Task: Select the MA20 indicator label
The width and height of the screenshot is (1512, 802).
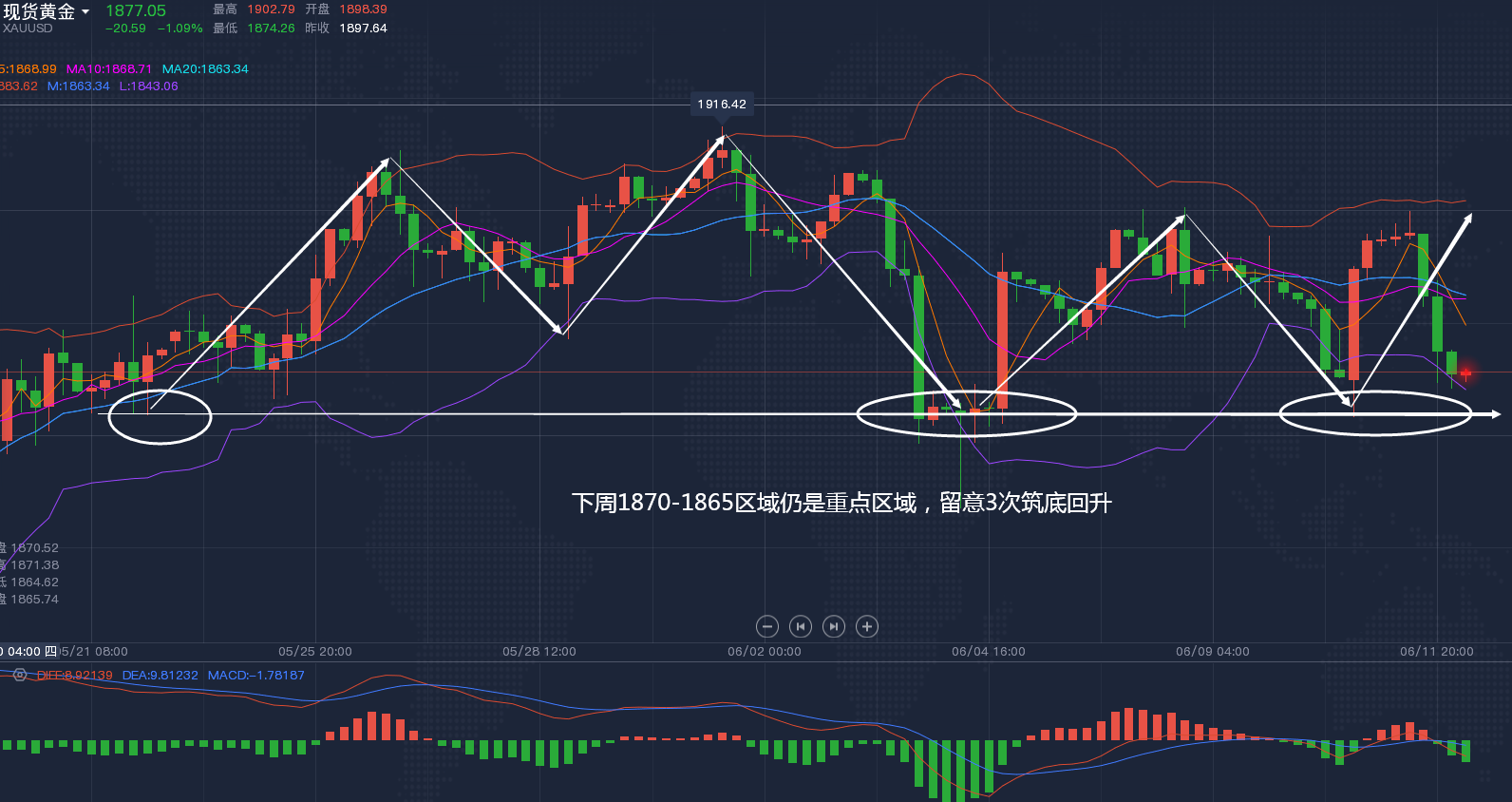Action: [x=205, y=69]
